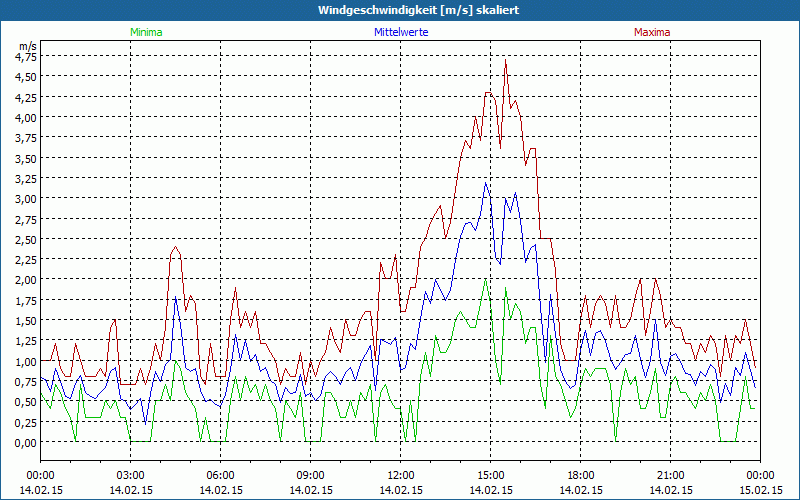
Task: Click the 1,50 y-axis value
Action: click(26, 320)
